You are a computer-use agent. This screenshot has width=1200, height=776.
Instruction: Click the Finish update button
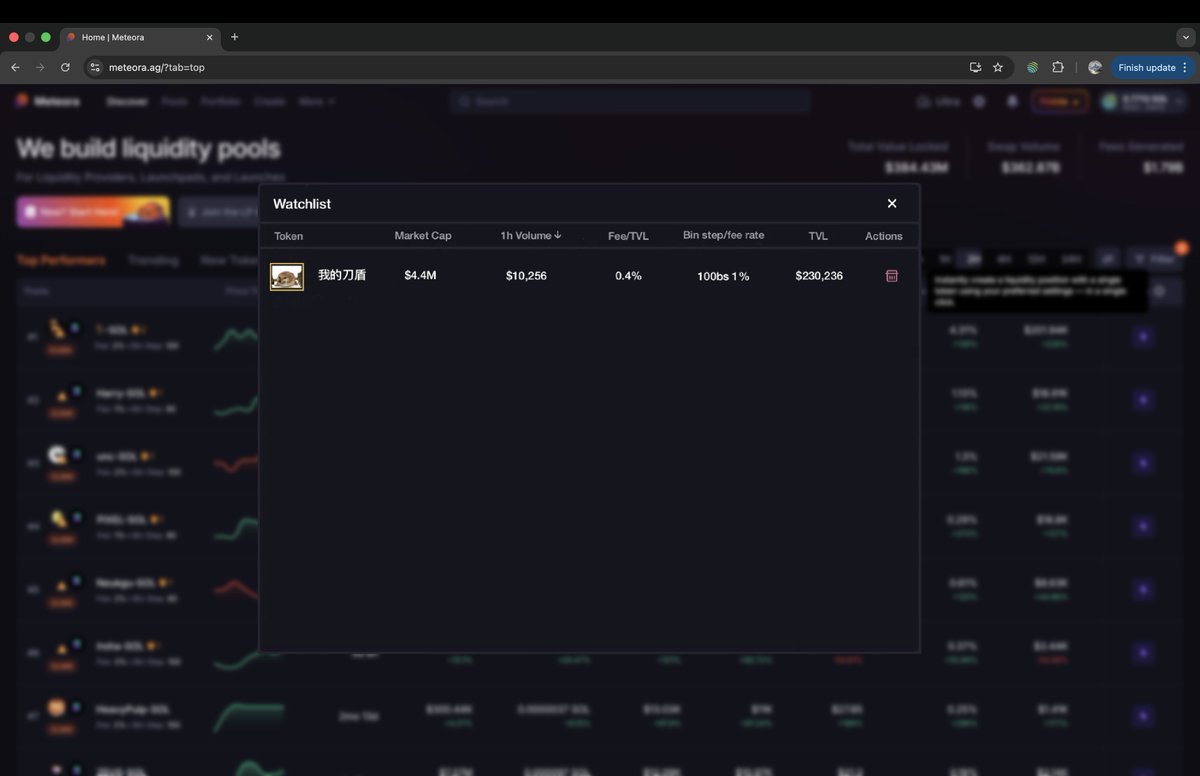(1153, 67)
